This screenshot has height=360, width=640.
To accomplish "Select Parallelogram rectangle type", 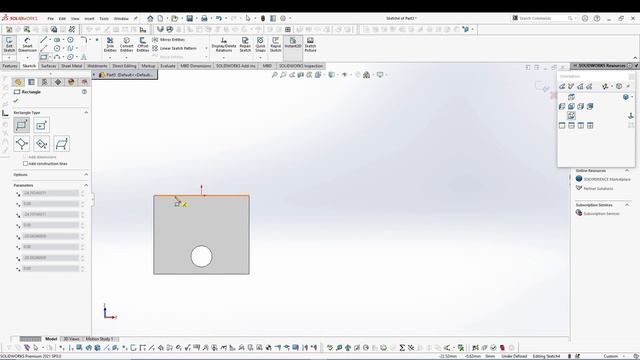I will [x=62, y=144].
